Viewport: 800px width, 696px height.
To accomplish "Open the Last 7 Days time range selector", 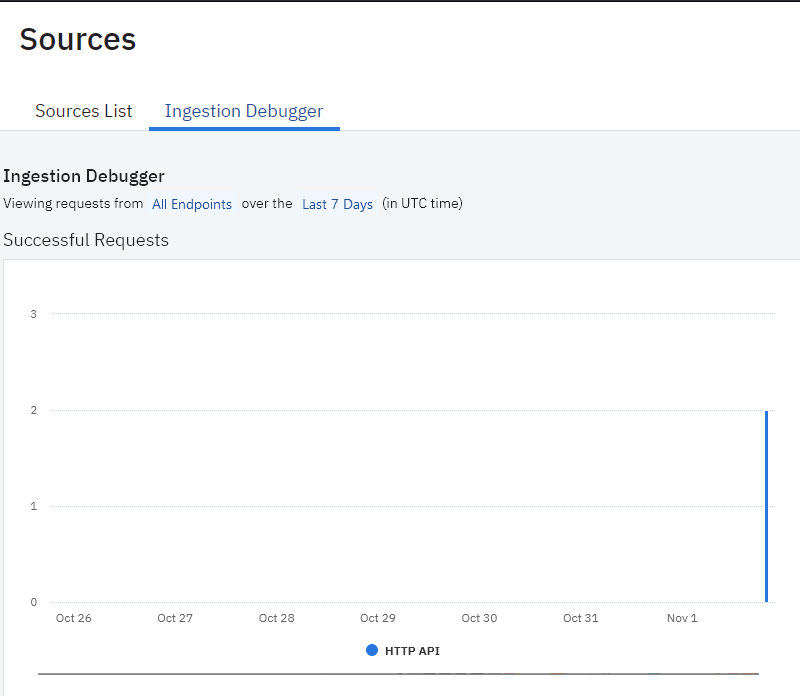I will [337, 204].
